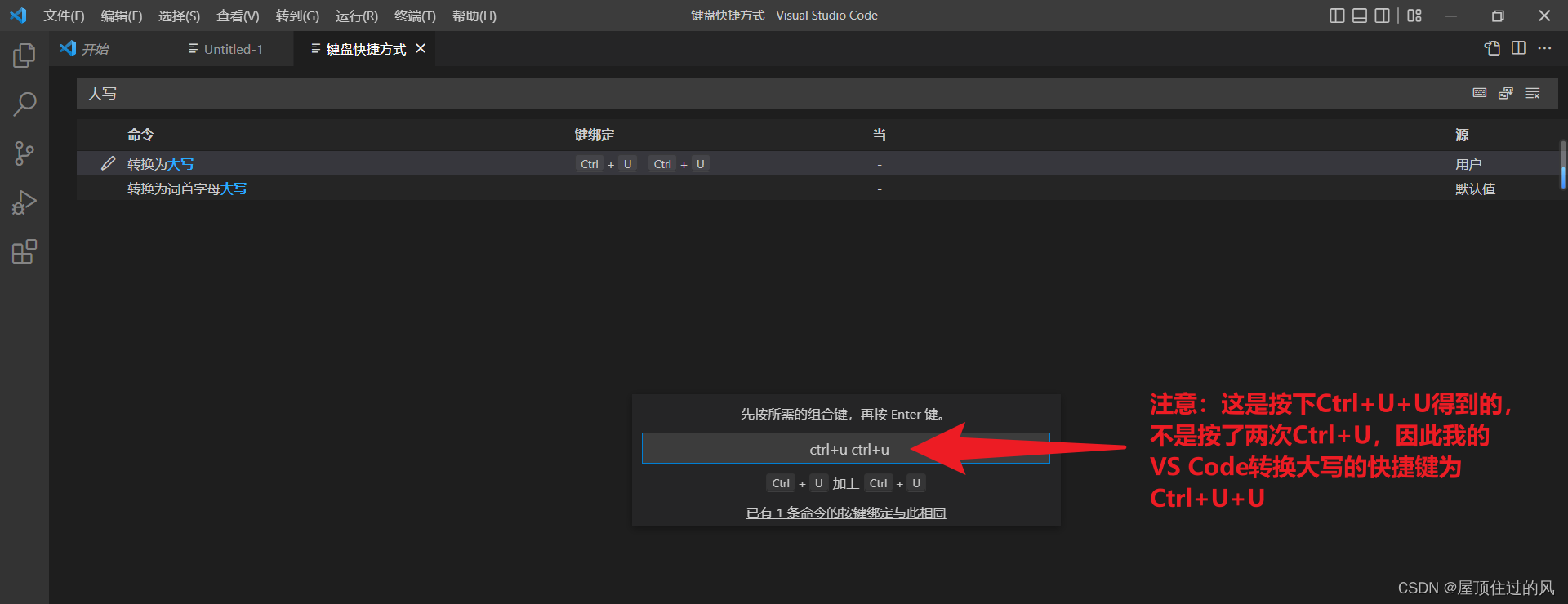Open 已有 1 条命令的按键绑定与此相同 link
Image resolution: width=1568 pixels, height=604 pixels.
pos(846,513)
